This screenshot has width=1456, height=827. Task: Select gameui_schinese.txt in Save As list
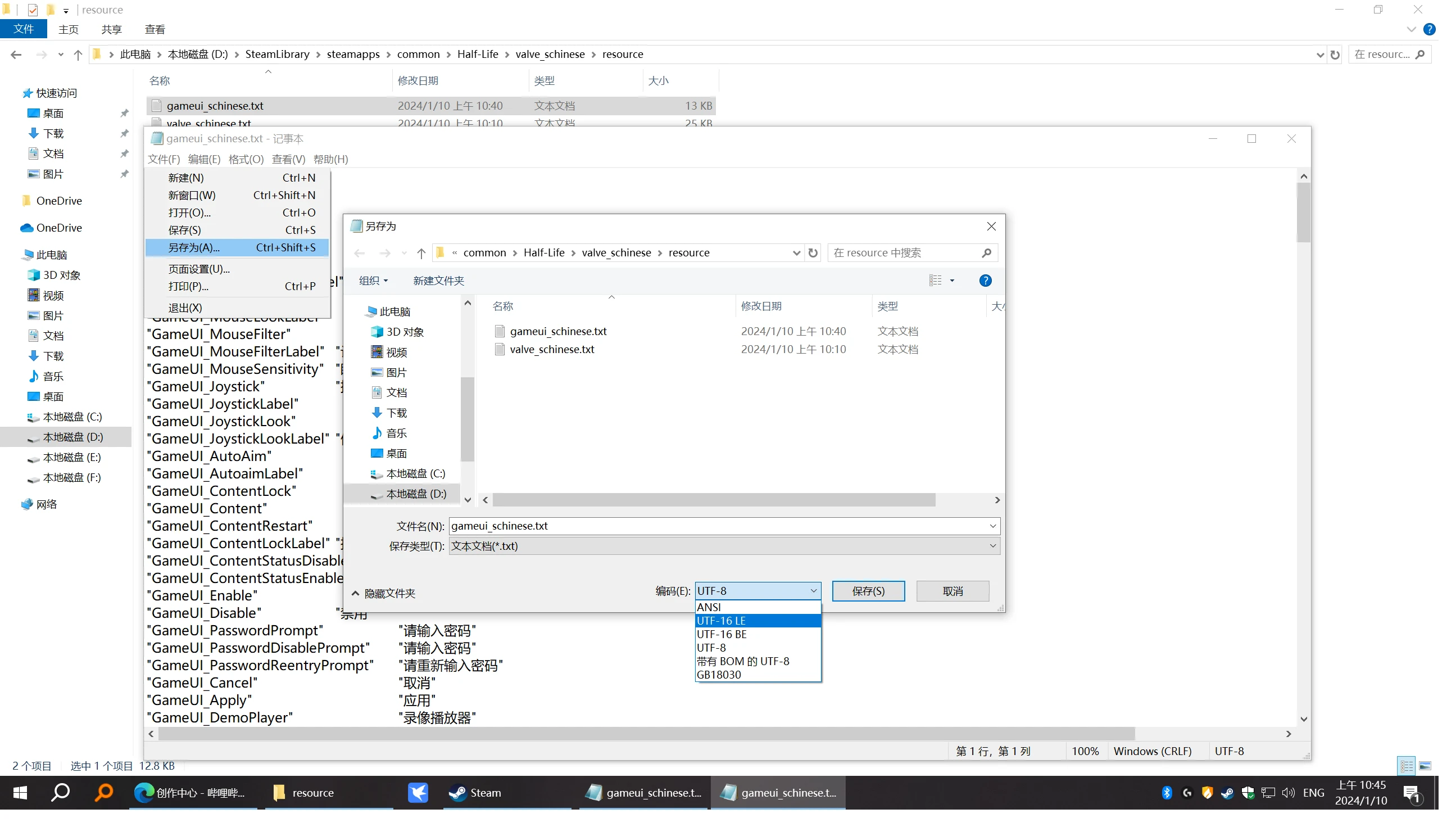558,331
